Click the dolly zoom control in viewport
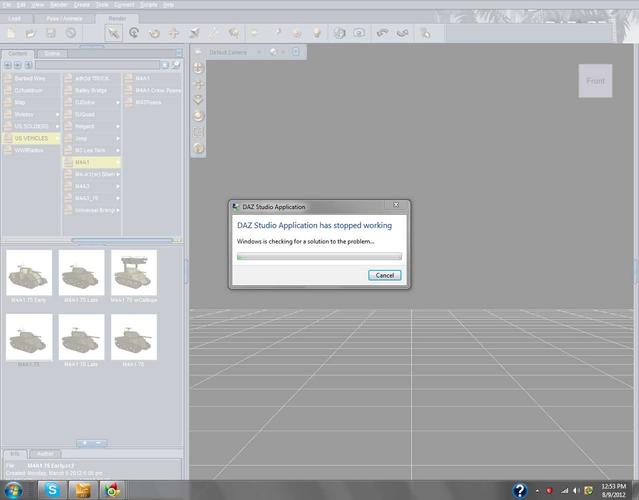This screenshot has width=639, height=500. coord(198,100)
